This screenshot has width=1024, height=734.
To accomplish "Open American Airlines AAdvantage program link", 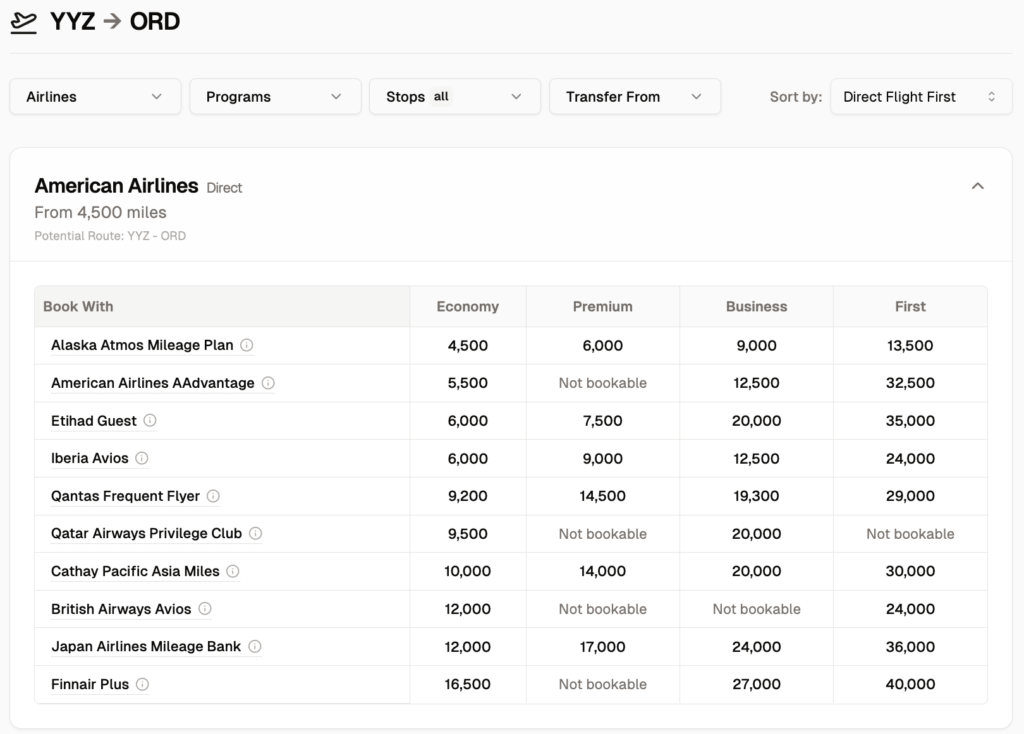I will (152, 383).
